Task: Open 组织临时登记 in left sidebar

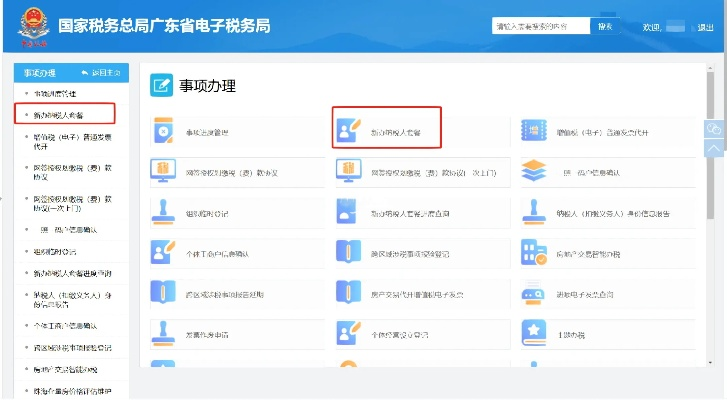Action: click(x=55, y=252)
